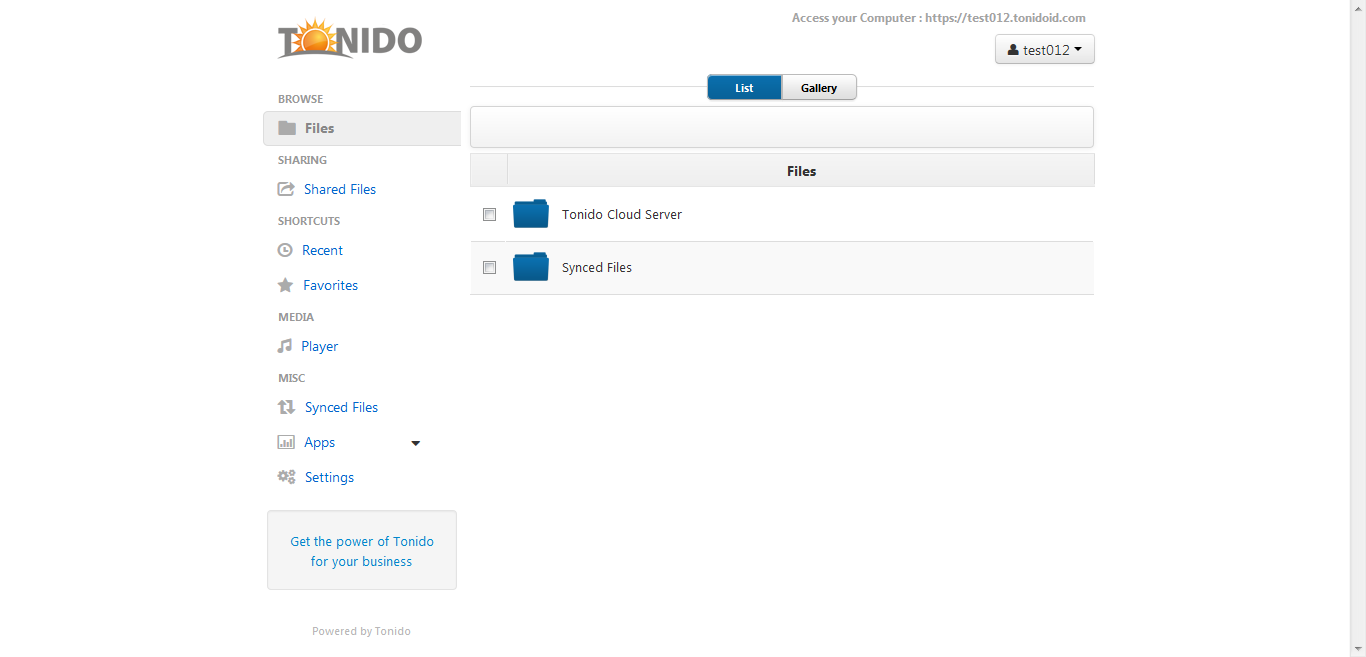Click the Tonido Cloud Server folder icon
This screenshot has height=657, width=1366.
tap(531, 214)
